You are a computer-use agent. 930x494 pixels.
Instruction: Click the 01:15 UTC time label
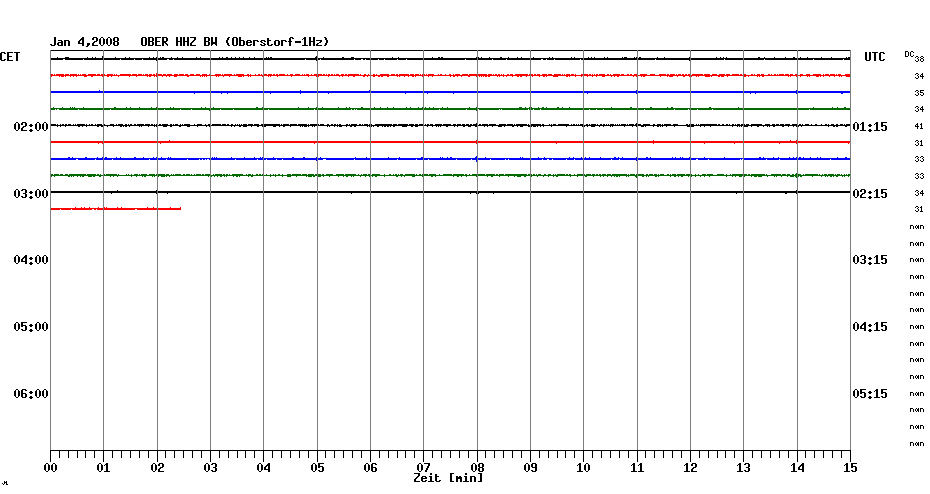(x=870, y=127)
